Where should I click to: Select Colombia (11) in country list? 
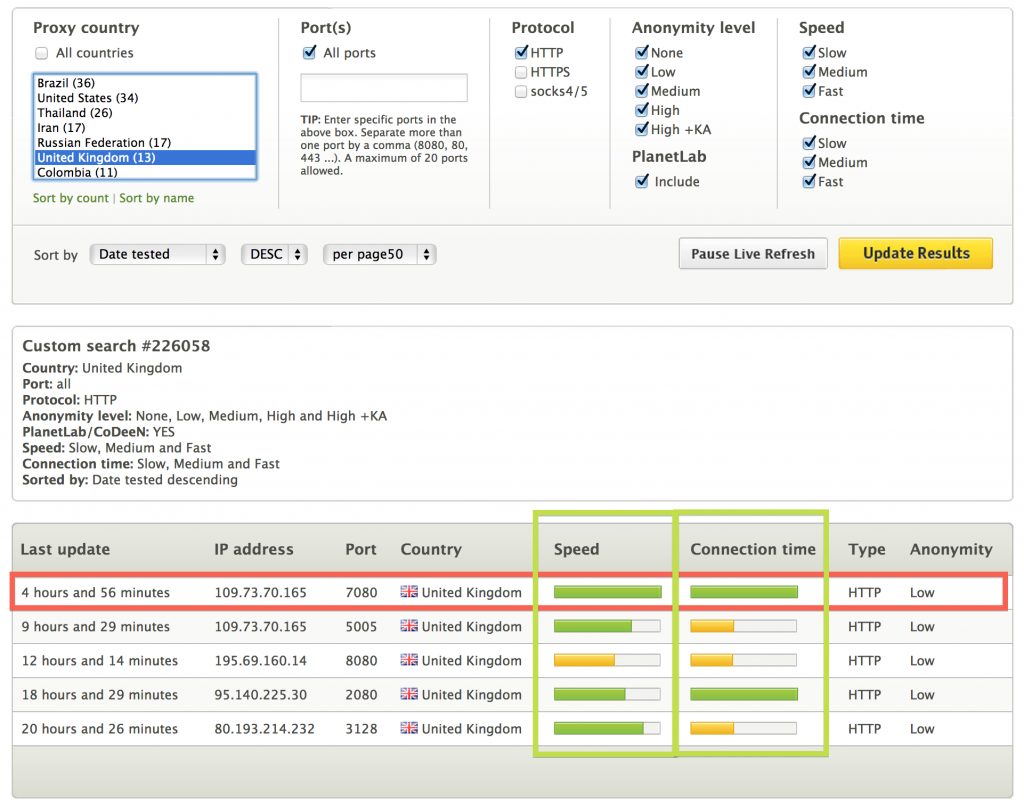[145, 172]
